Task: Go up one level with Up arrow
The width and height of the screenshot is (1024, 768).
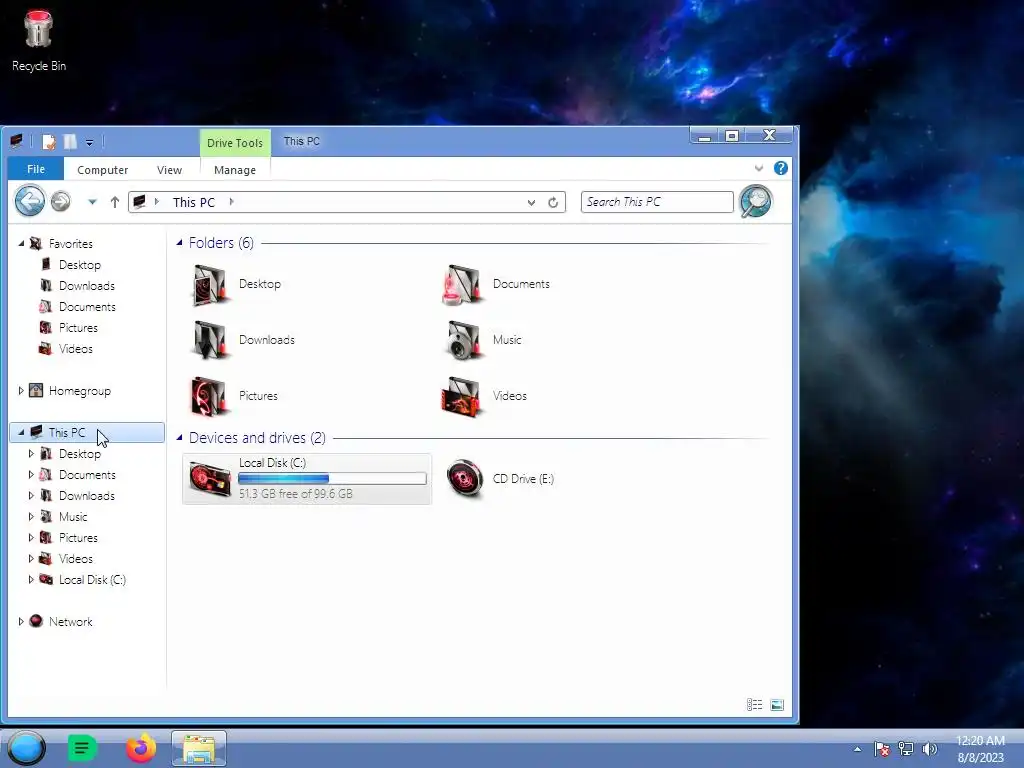Action: (x=115, y=202)
